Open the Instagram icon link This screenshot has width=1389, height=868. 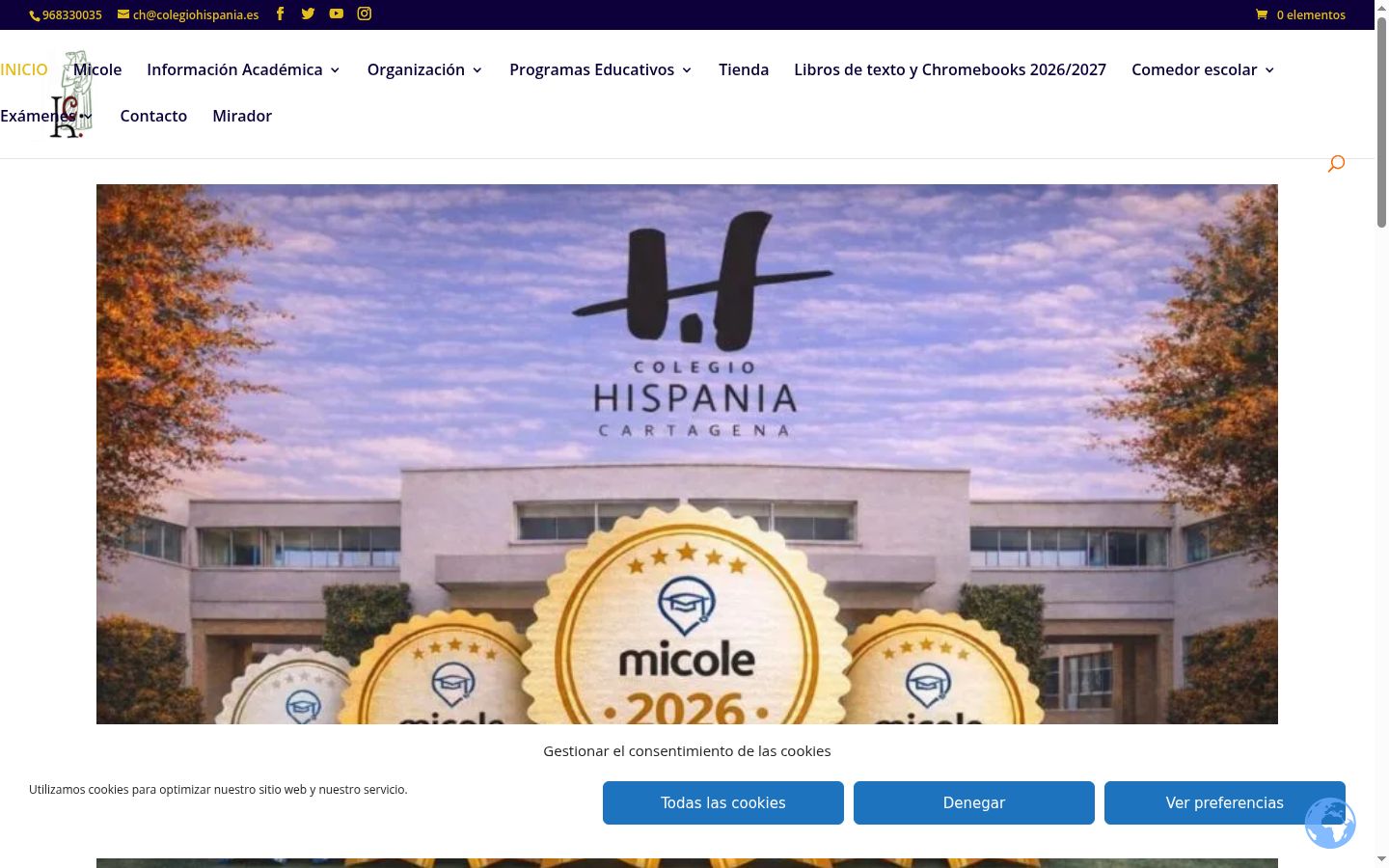point(365,14)
